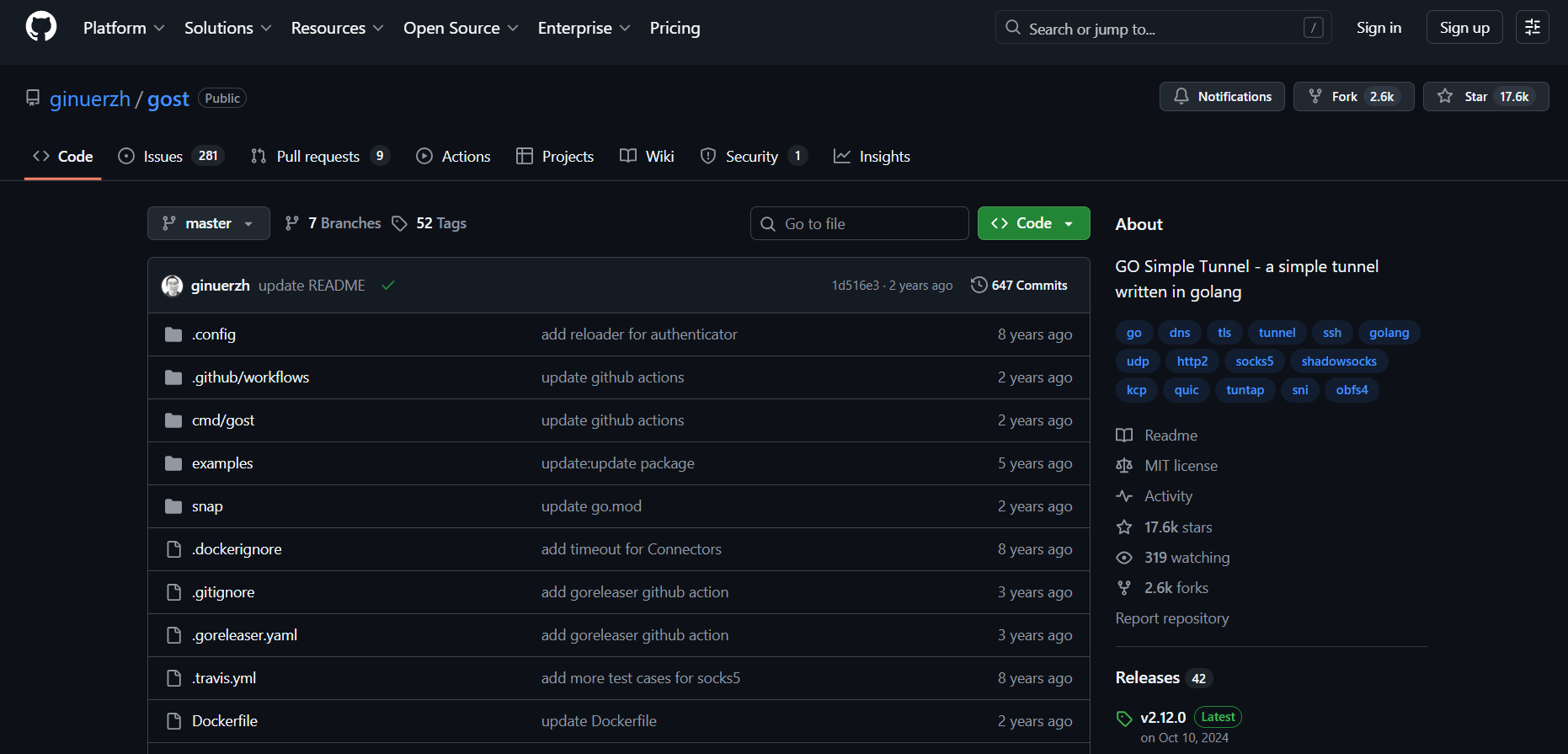Expand the Open Source navigation menu
The height and width of the screenshot is (754, 1568).
461,28
